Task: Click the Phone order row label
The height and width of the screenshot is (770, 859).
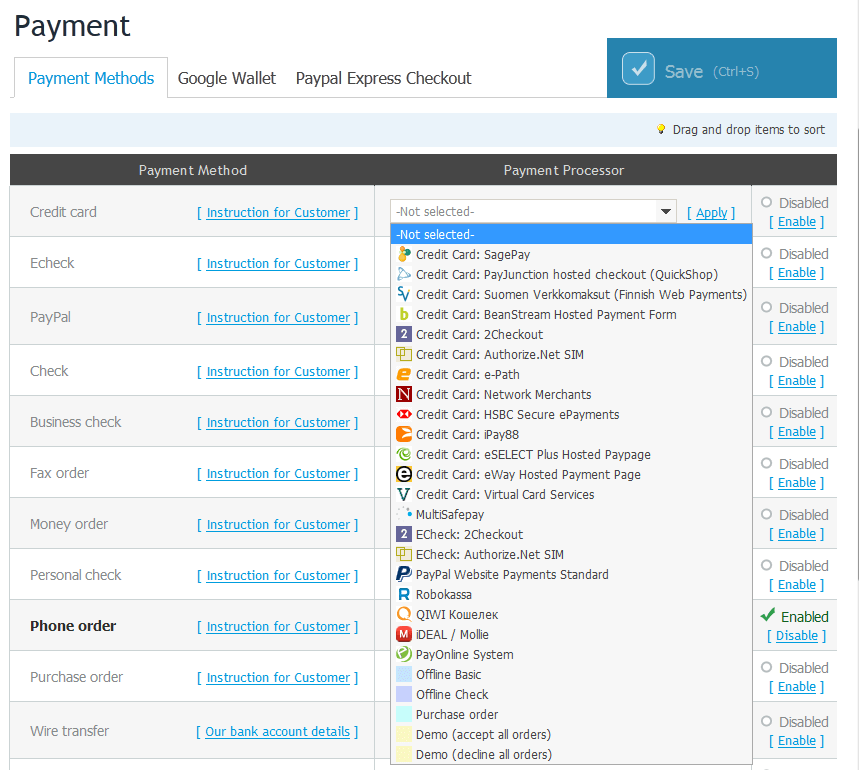Action: pyautogui.click(x=73, y=625)
